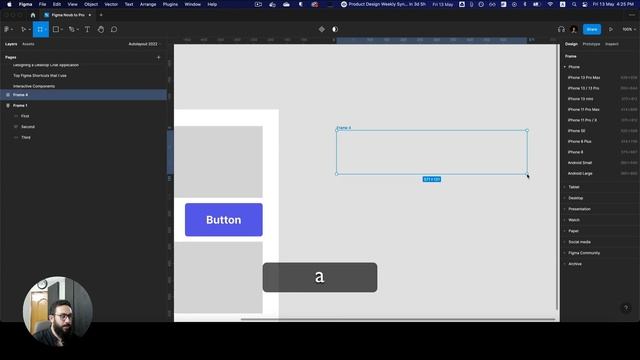Switch to the Prototype tab

click(591, 44)
